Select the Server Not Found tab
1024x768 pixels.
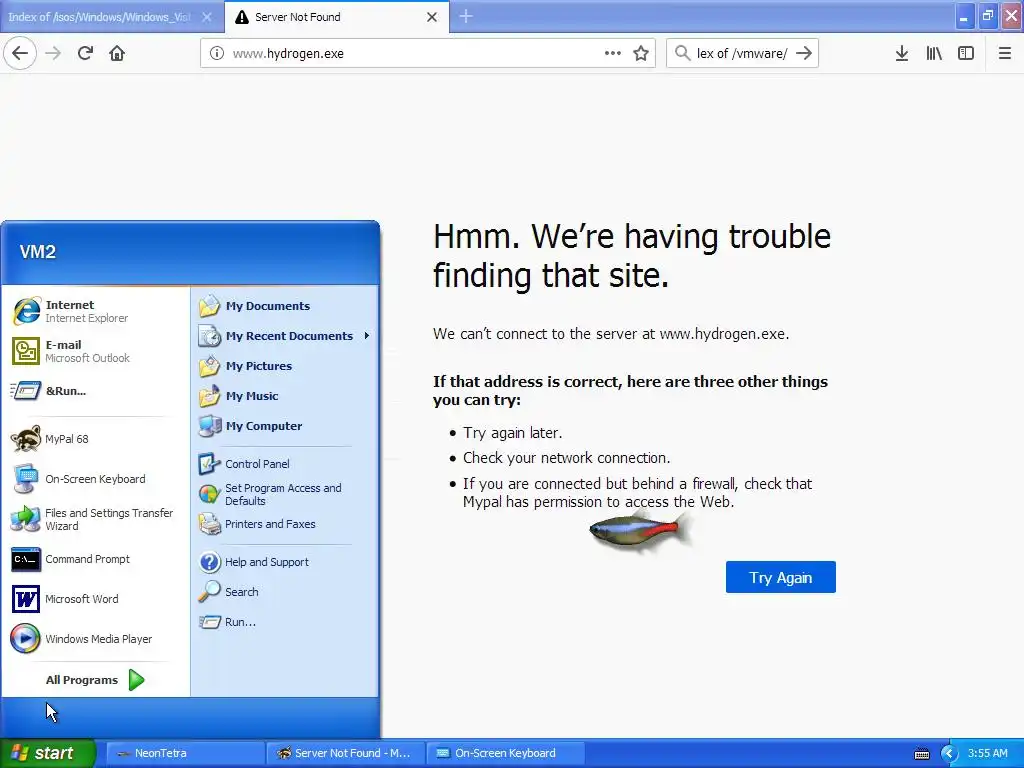click(x=336, y=17)
